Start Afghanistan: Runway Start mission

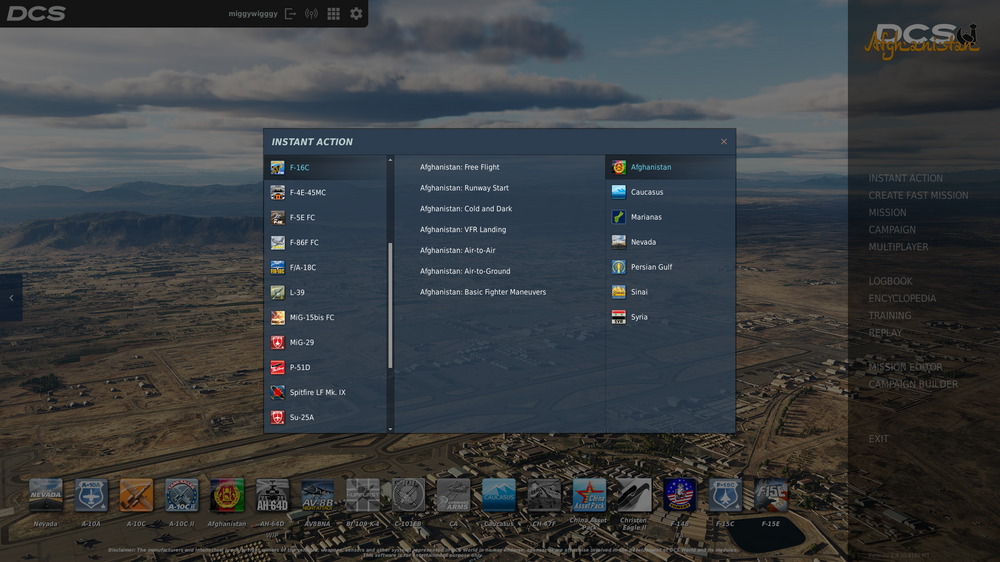464,188
